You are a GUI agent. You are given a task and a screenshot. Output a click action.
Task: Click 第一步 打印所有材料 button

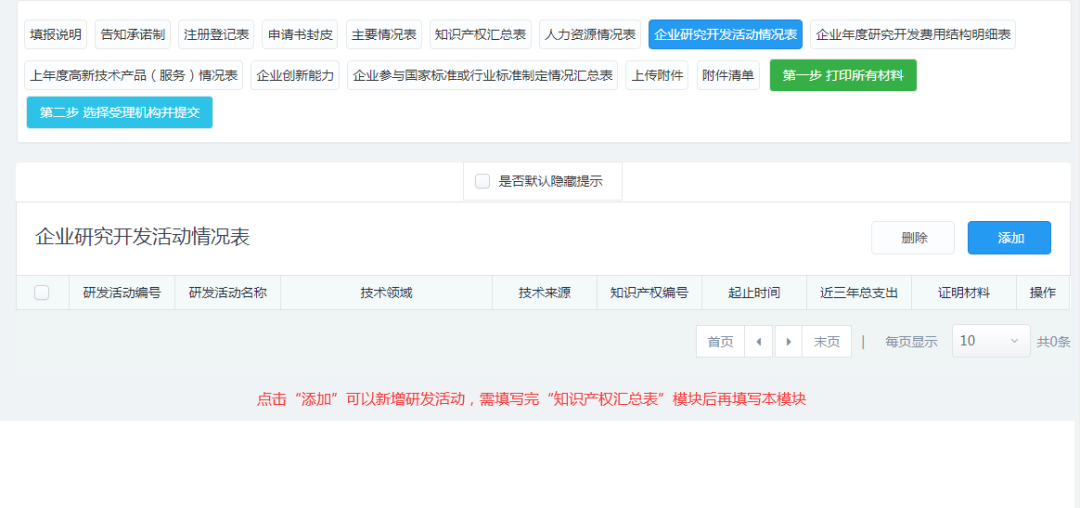tap(843, 76)
